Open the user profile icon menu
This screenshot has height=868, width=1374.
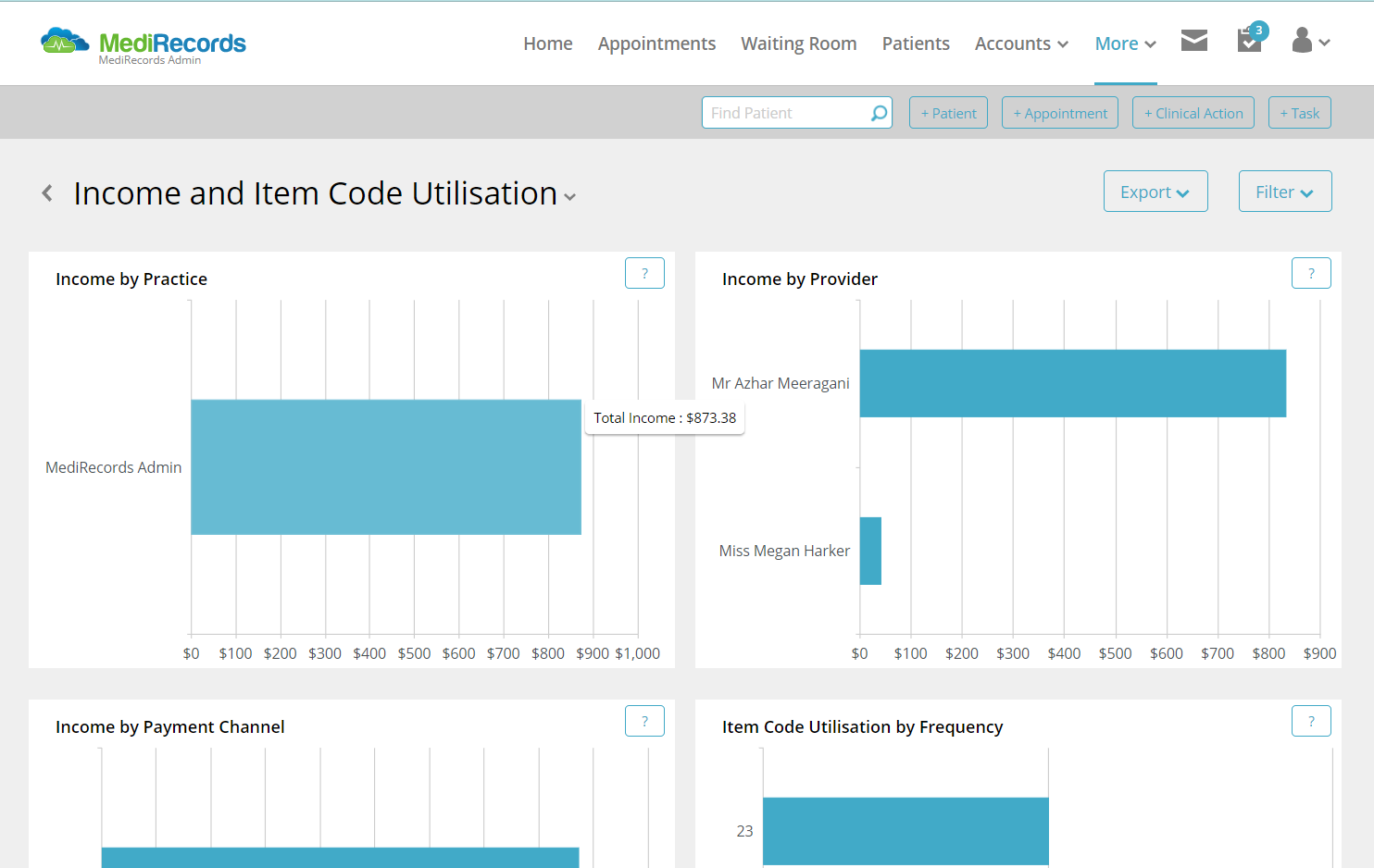pos(1311,41)
